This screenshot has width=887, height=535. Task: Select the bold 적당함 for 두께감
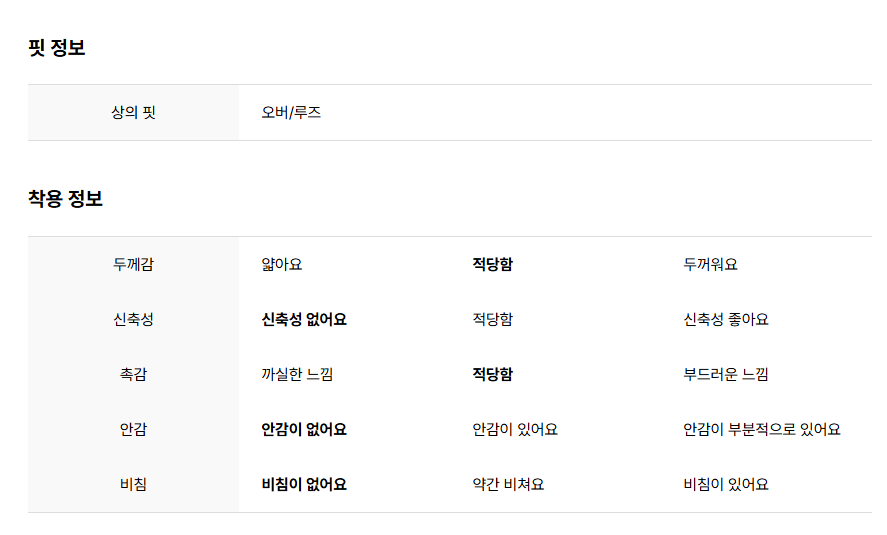pyautogui.click(x=492, y=264)
